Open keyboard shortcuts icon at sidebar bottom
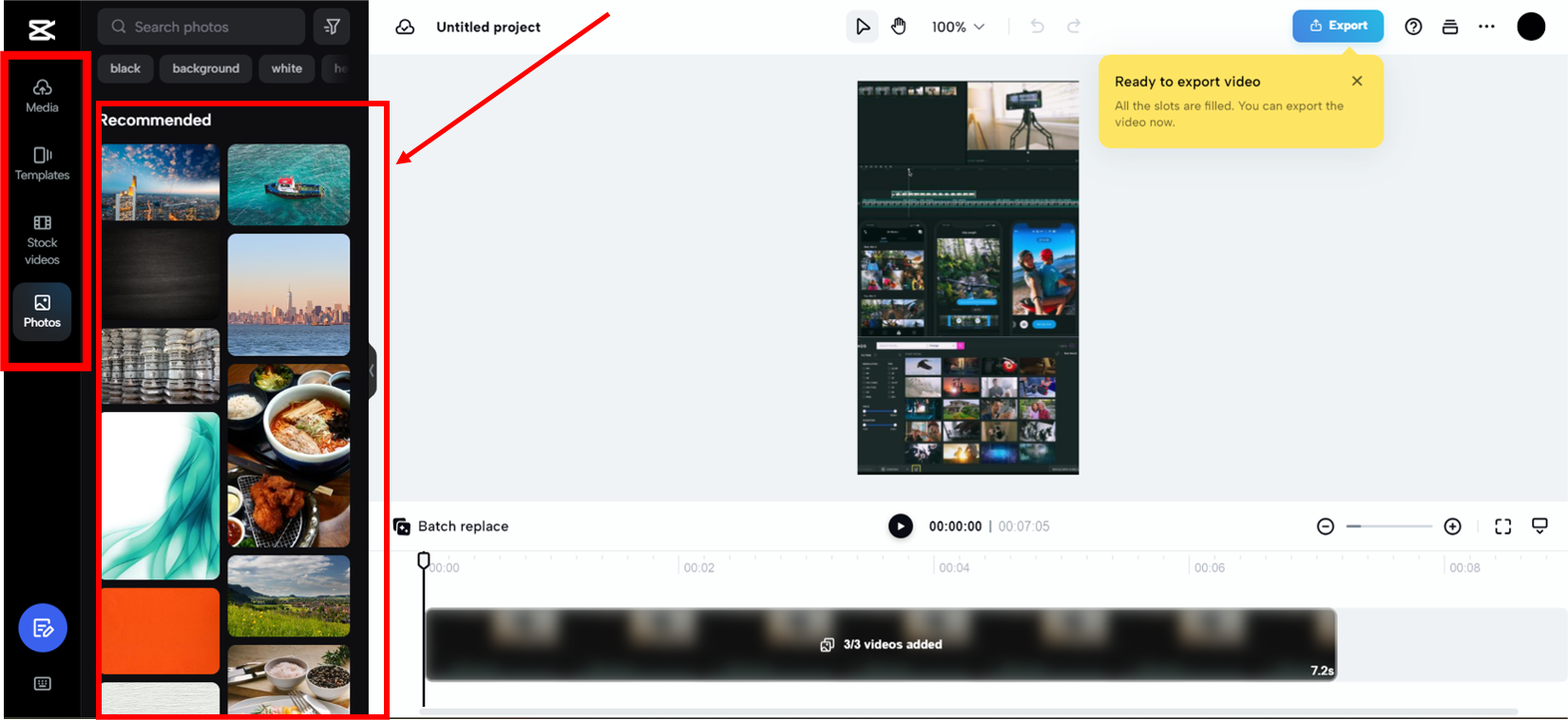This screenshot has height=720, width=1568. (x=43, y=684)
